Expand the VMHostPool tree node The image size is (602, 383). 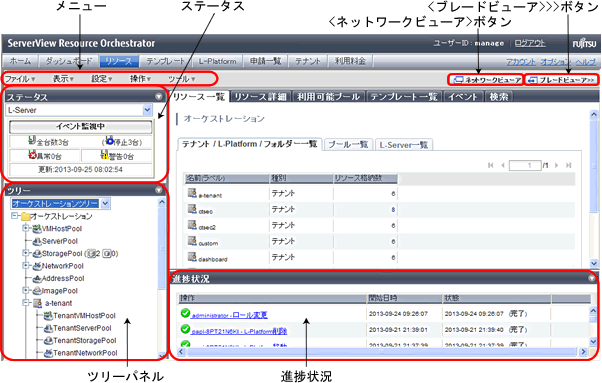point(26,229)
